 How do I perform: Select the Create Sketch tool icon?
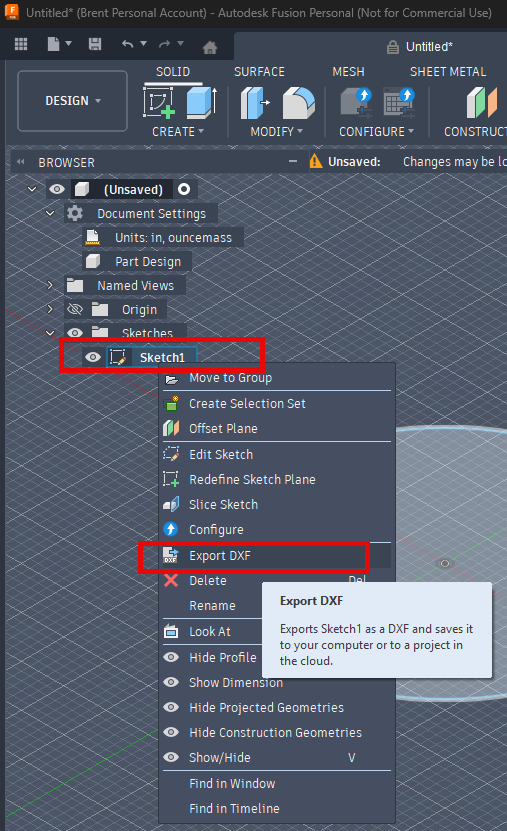tap(159, 102)
